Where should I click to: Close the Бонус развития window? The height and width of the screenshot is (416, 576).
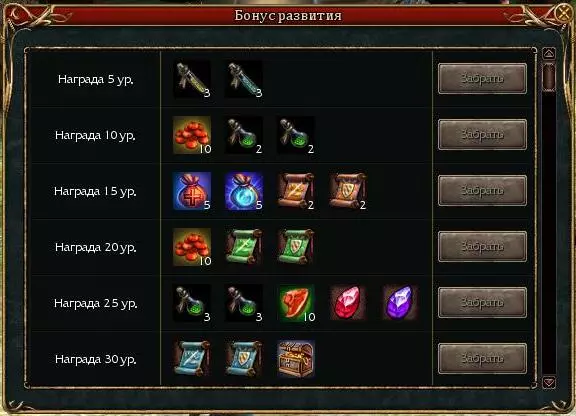(x=563, y=13)
